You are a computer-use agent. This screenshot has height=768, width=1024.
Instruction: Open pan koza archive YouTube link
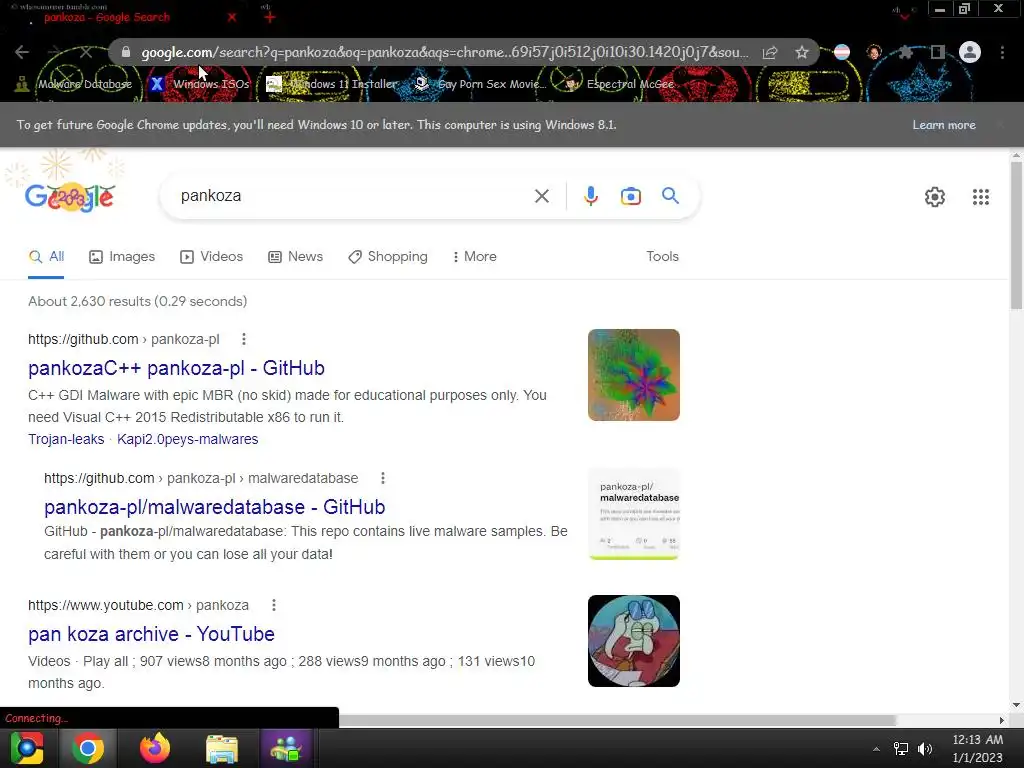[x=151, y=633]
